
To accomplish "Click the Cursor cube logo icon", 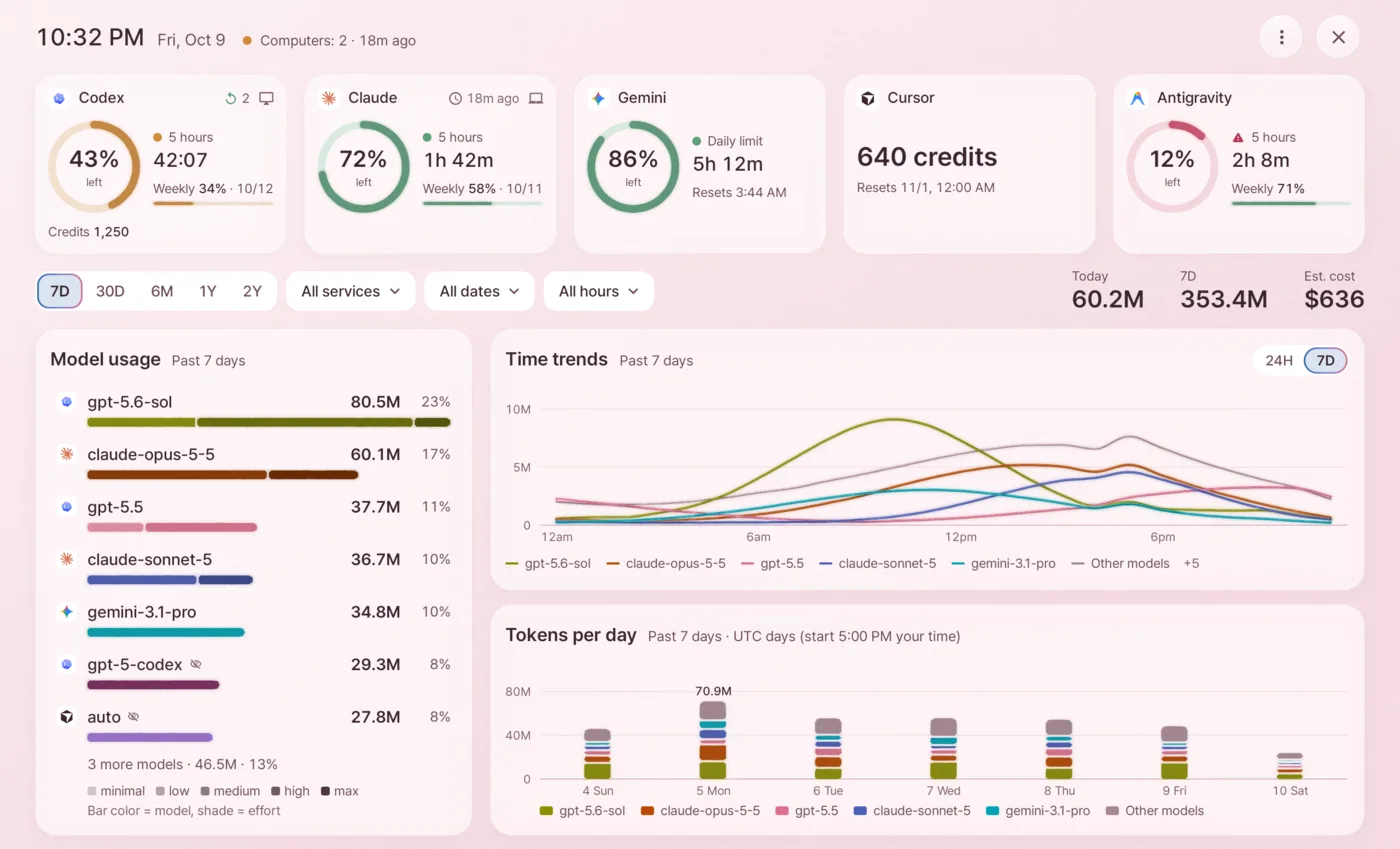I will point(868,98).
